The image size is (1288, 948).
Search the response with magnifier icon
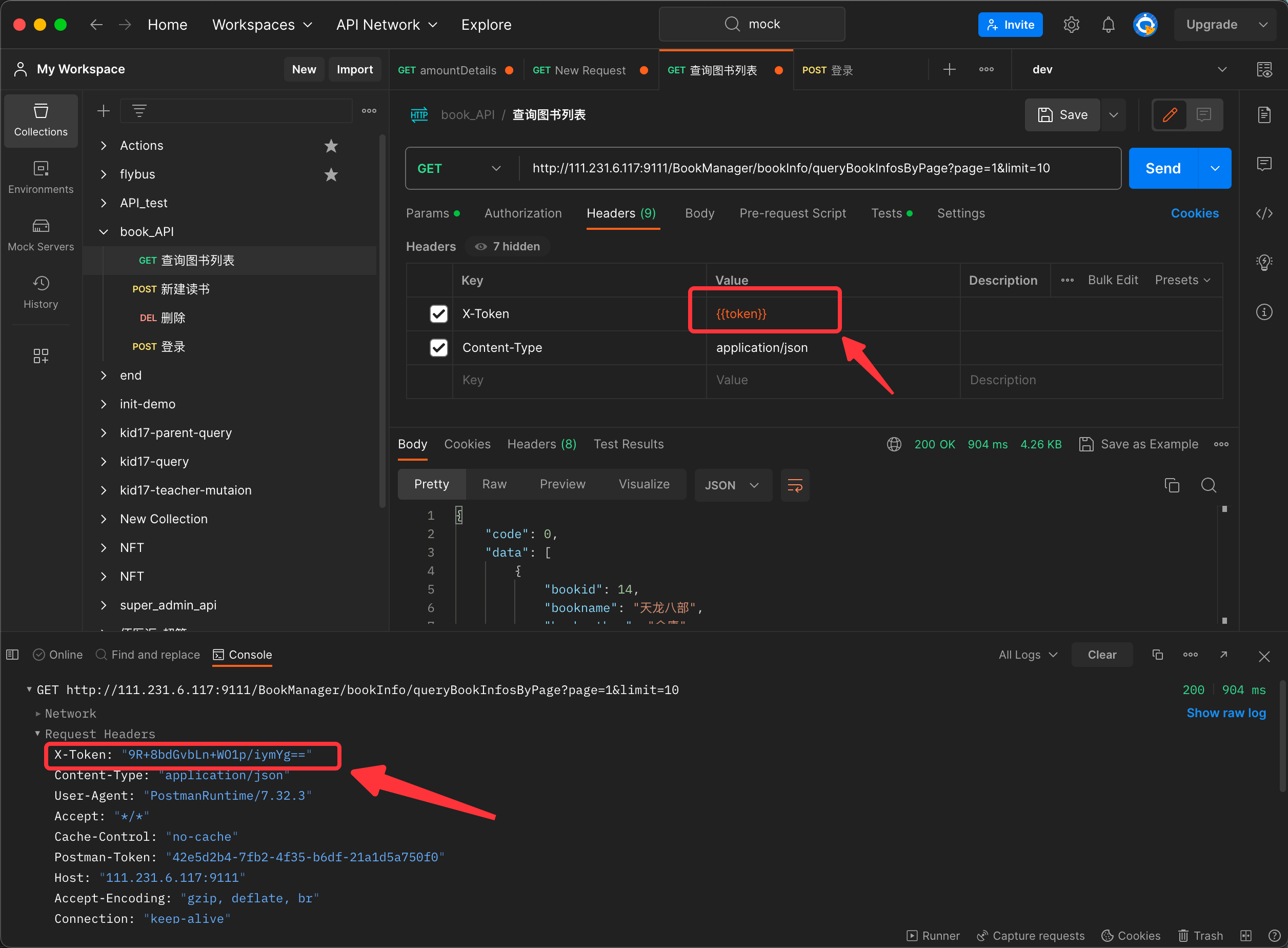[x=1209, y=485]
